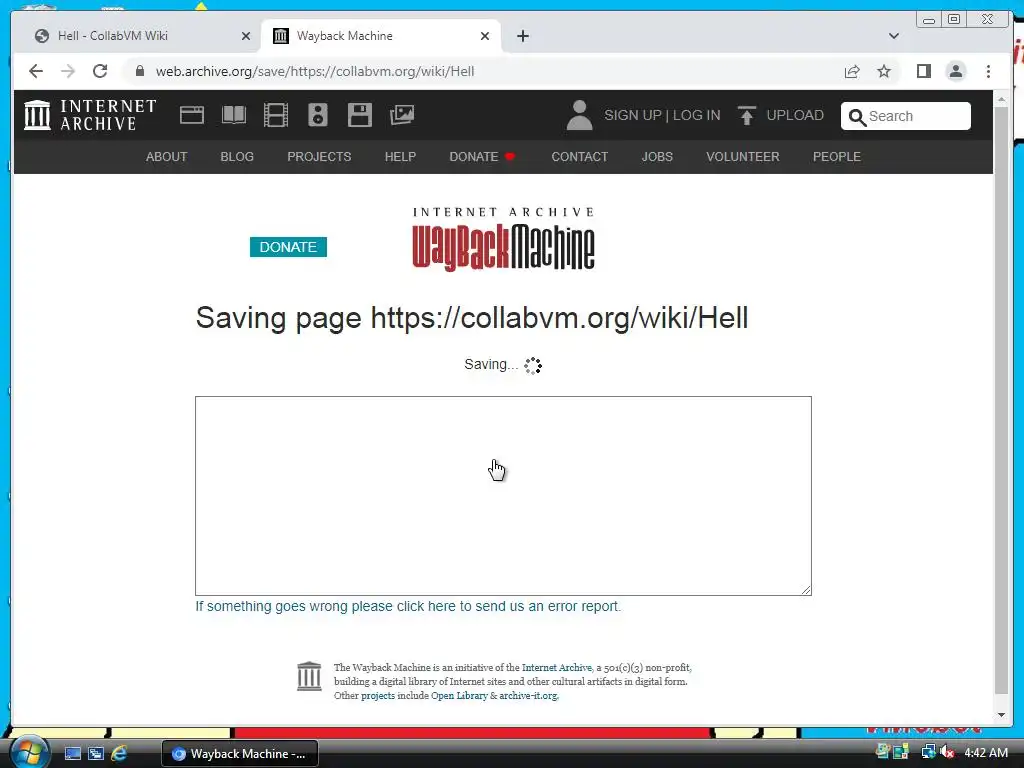Open the projects footer link
This screenshot has height=768, width=1024.
tap(378, 696)
